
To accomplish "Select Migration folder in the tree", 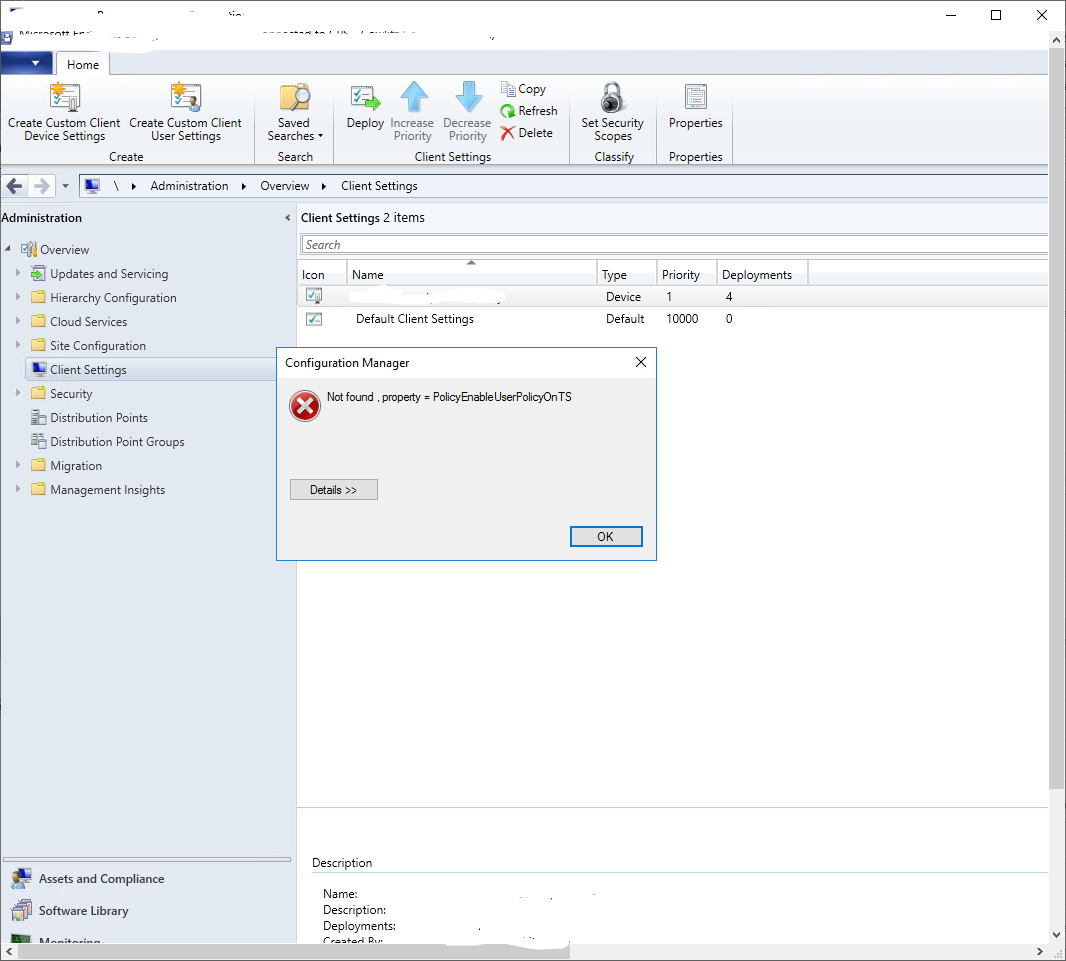I will tap(67, 466).
